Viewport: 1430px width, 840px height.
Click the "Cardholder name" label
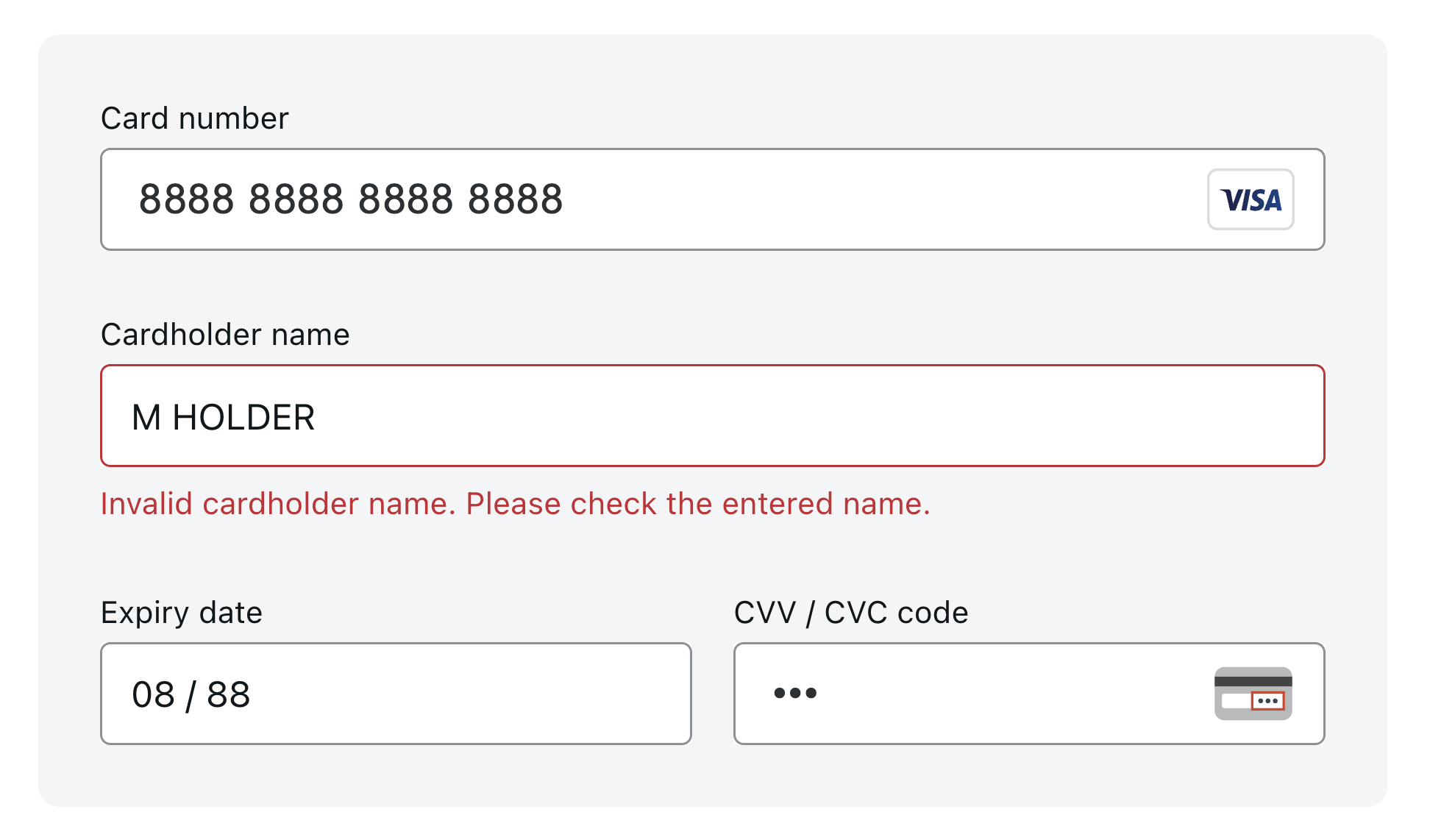(225, 335)
